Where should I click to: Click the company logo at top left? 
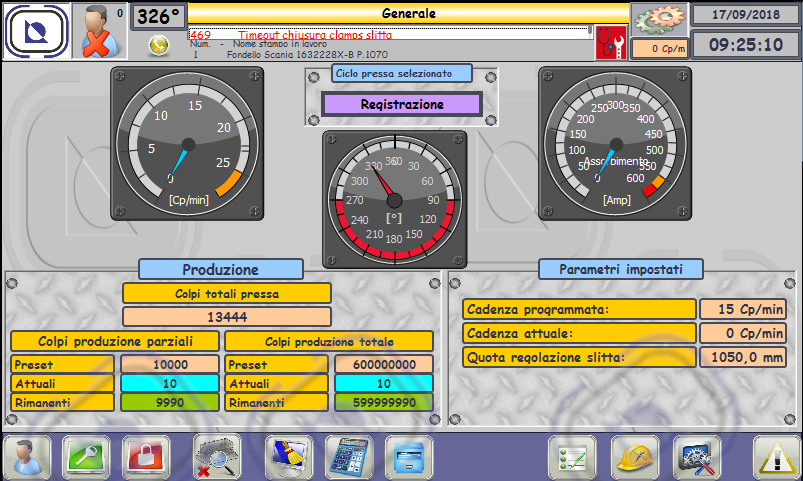[35, 31]
